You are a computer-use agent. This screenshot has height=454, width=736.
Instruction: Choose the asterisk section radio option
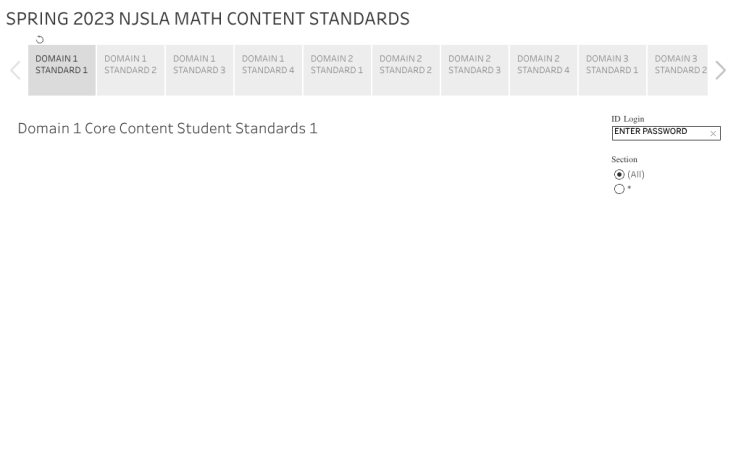(x=620, y=189)
